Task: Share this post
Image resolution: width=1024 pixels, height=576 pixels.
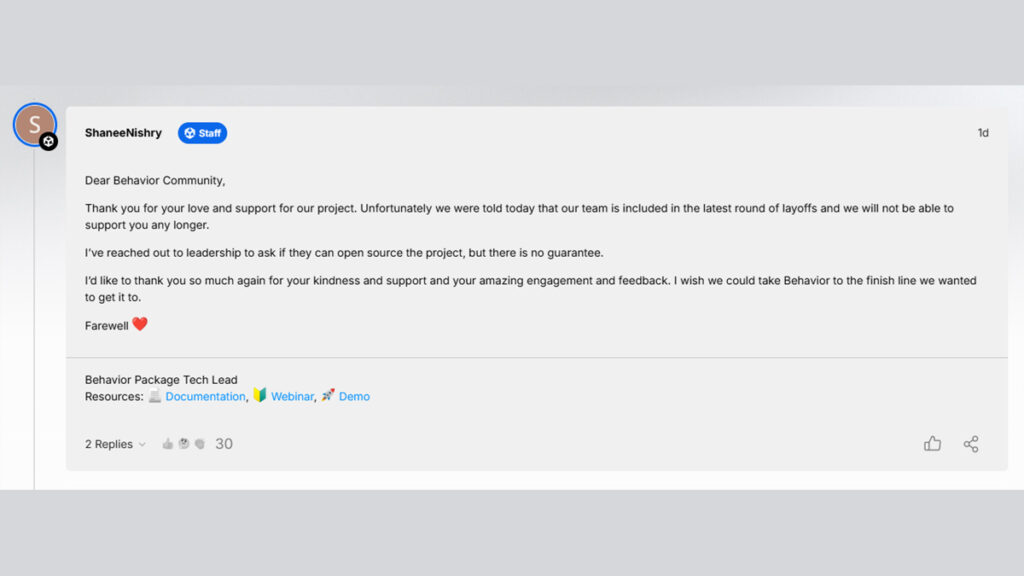Action: pos(971,444)
